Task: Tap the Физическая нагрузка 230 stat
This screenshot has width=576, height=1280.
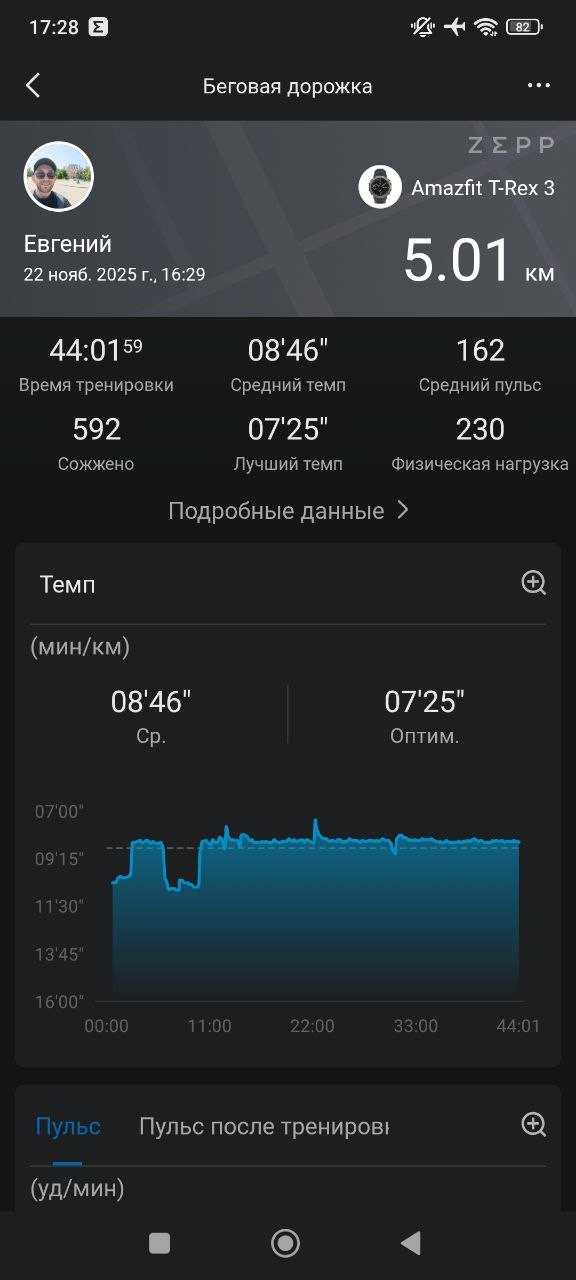Action: click(x=480, y=444)
